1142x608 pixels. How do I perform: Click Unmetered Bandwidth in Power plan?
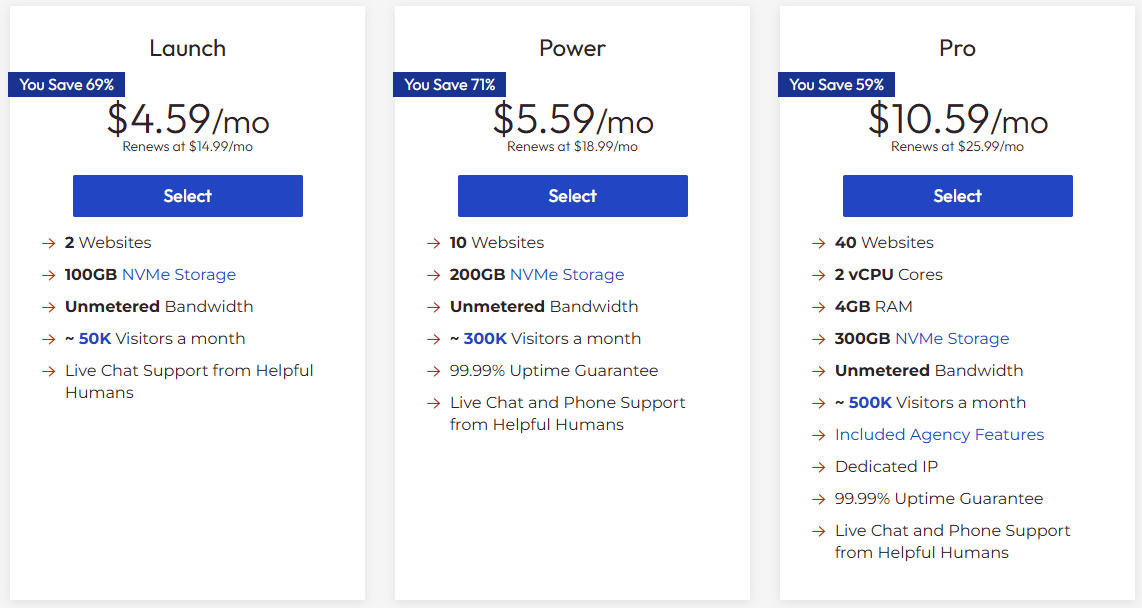[x=544, y=307]
